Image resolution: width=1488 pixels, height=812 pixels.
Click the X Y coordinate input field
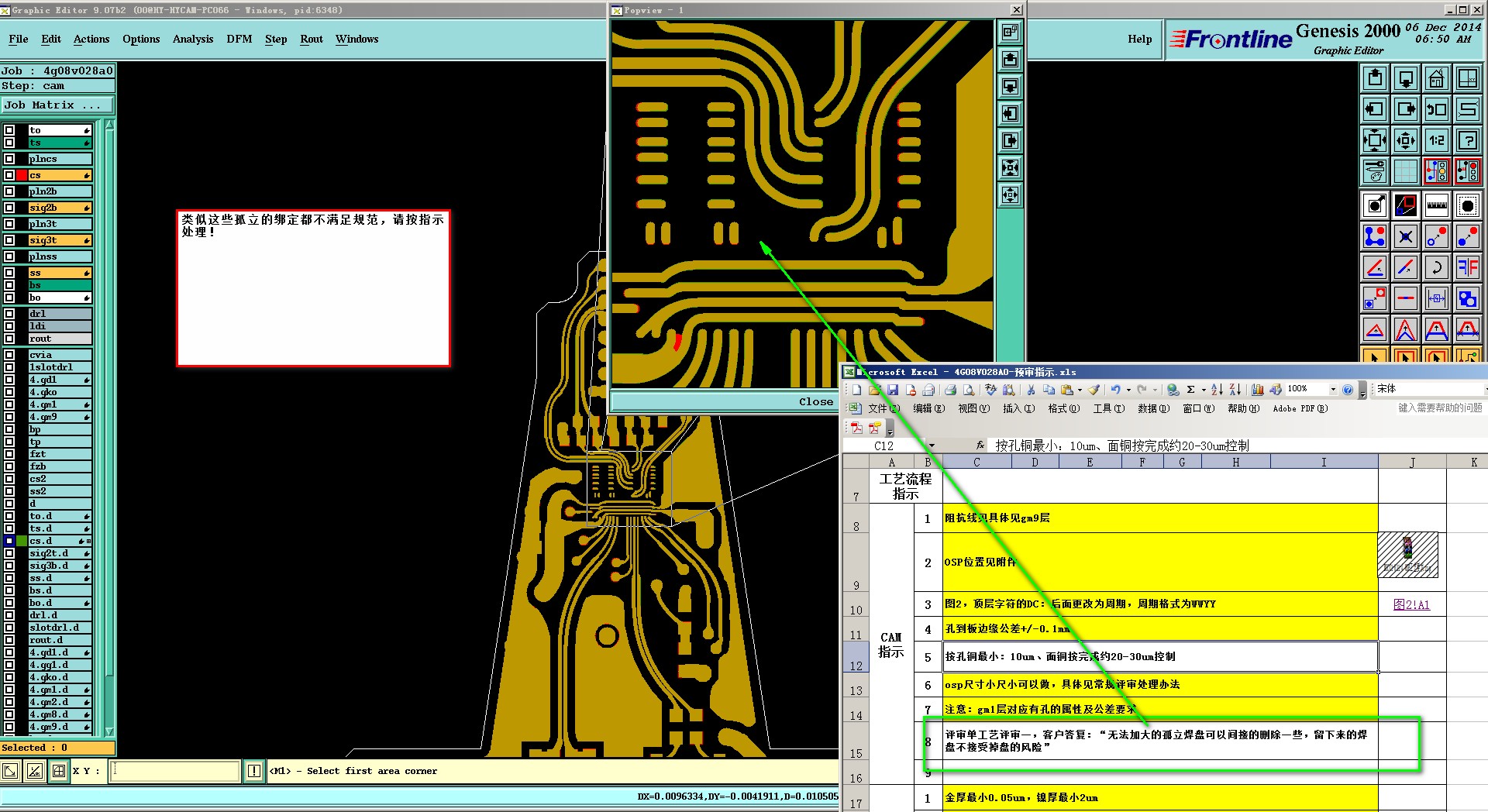click(x=174, y=771)
